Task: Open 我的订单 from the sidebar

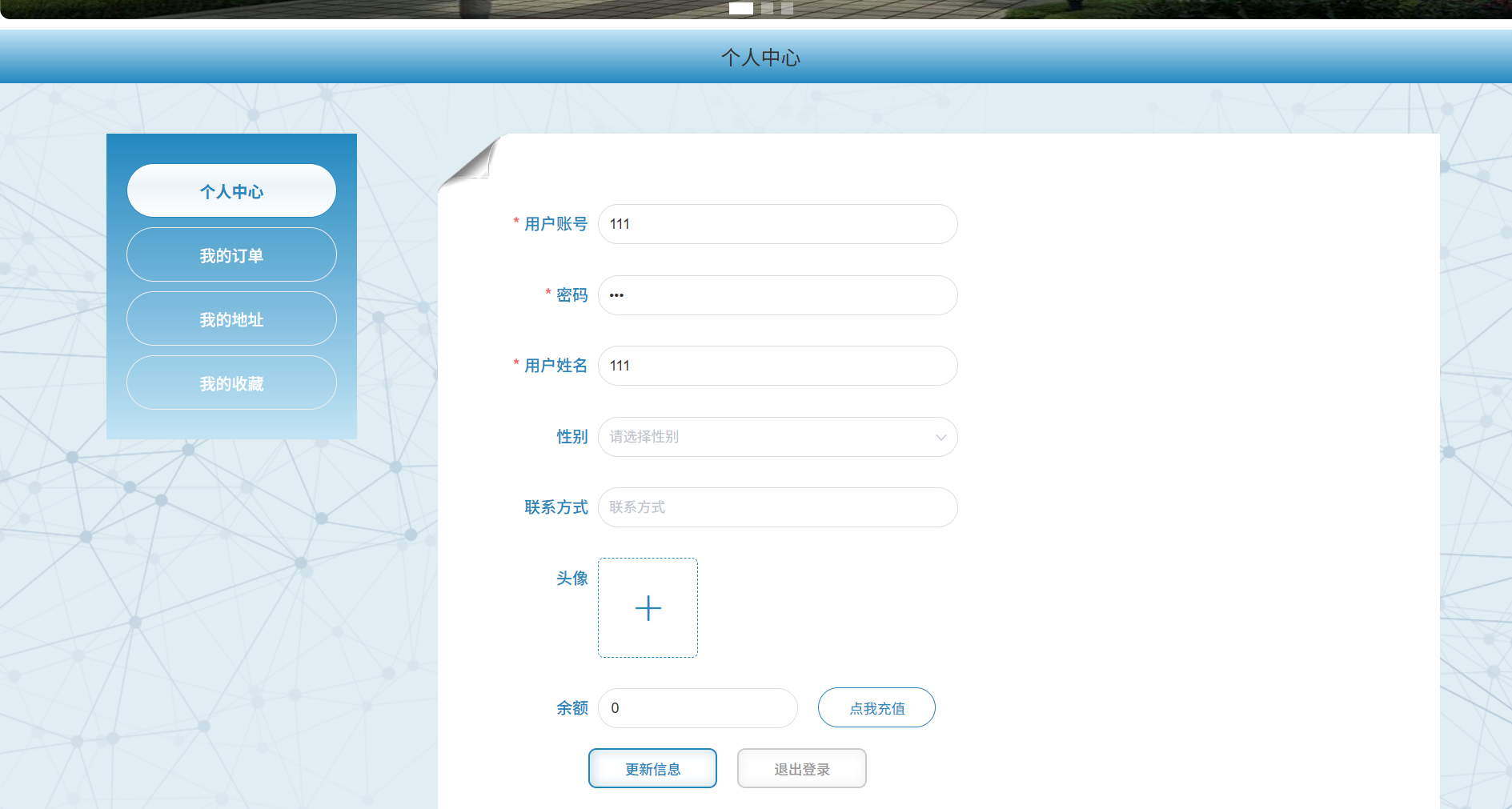Action: click(x=231, y=254)
